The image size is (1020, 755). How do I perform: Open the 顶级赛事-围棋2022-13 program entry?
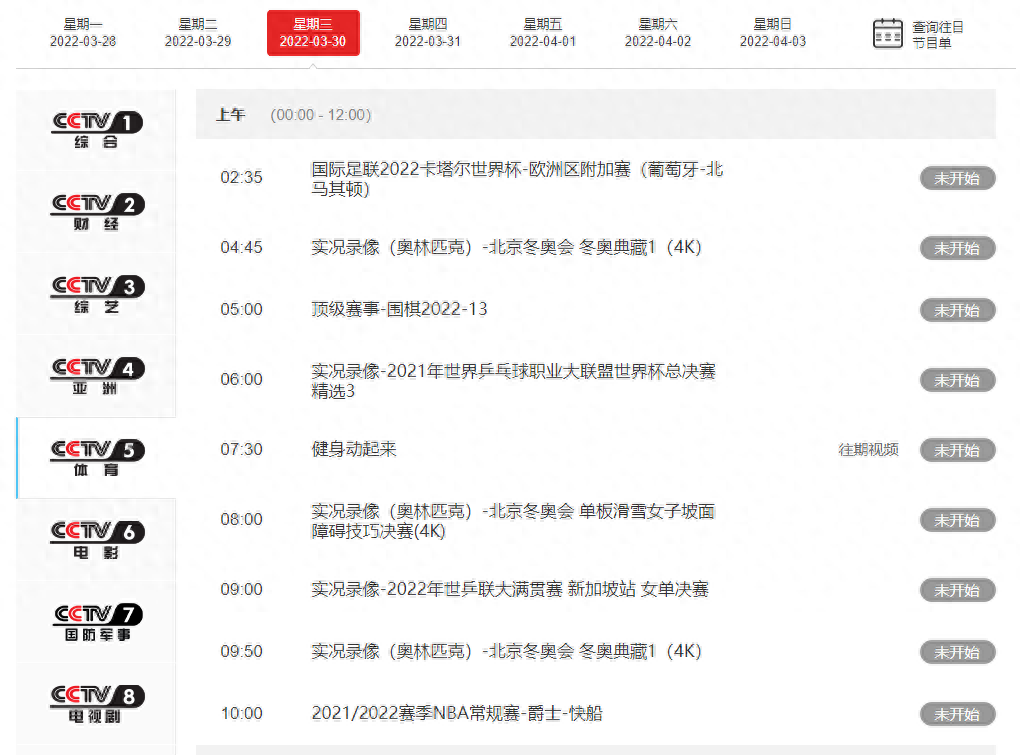point(397,309)
